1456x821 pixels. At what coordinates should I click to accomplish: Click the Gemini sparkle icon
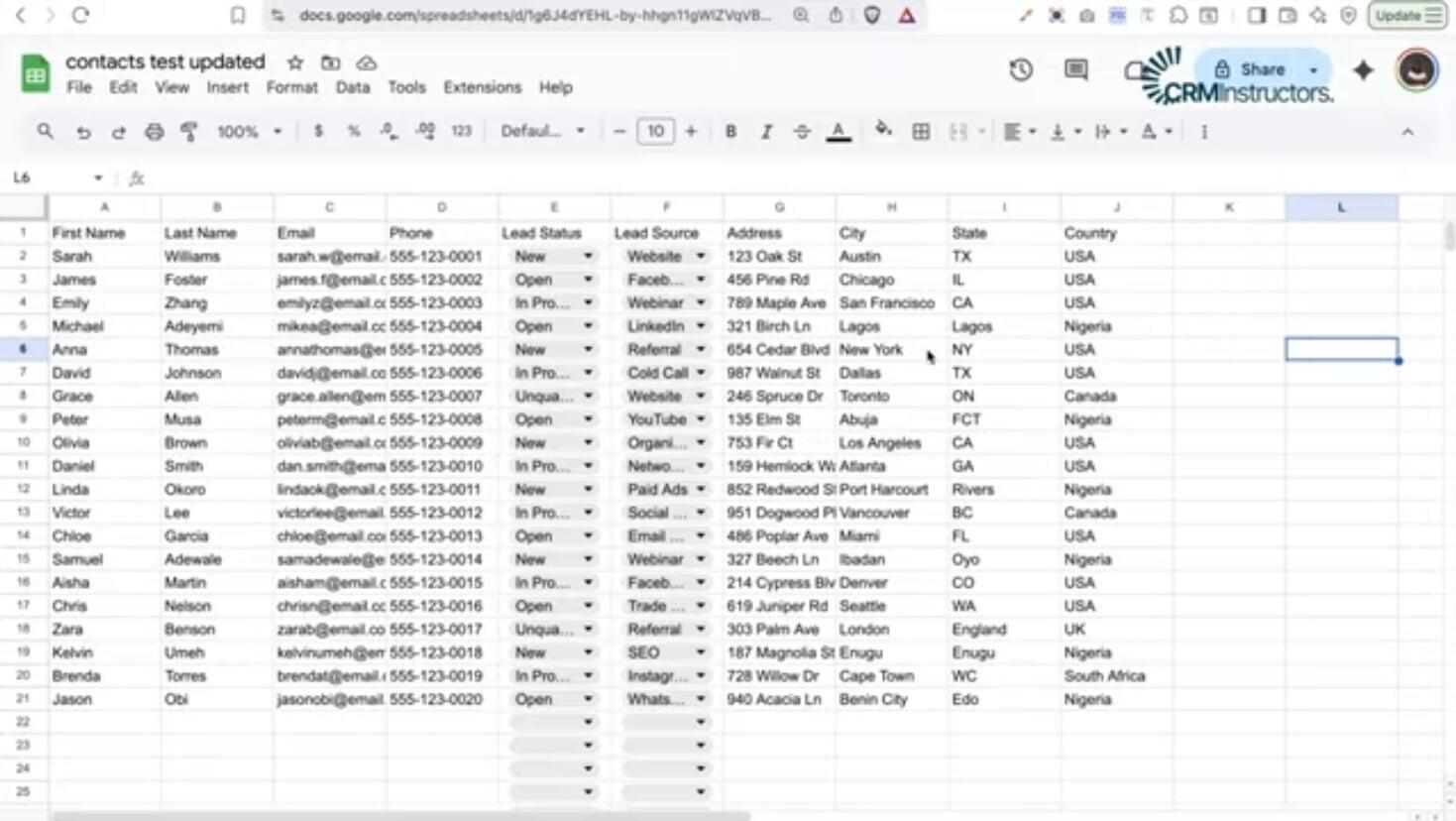point(1364,69)
